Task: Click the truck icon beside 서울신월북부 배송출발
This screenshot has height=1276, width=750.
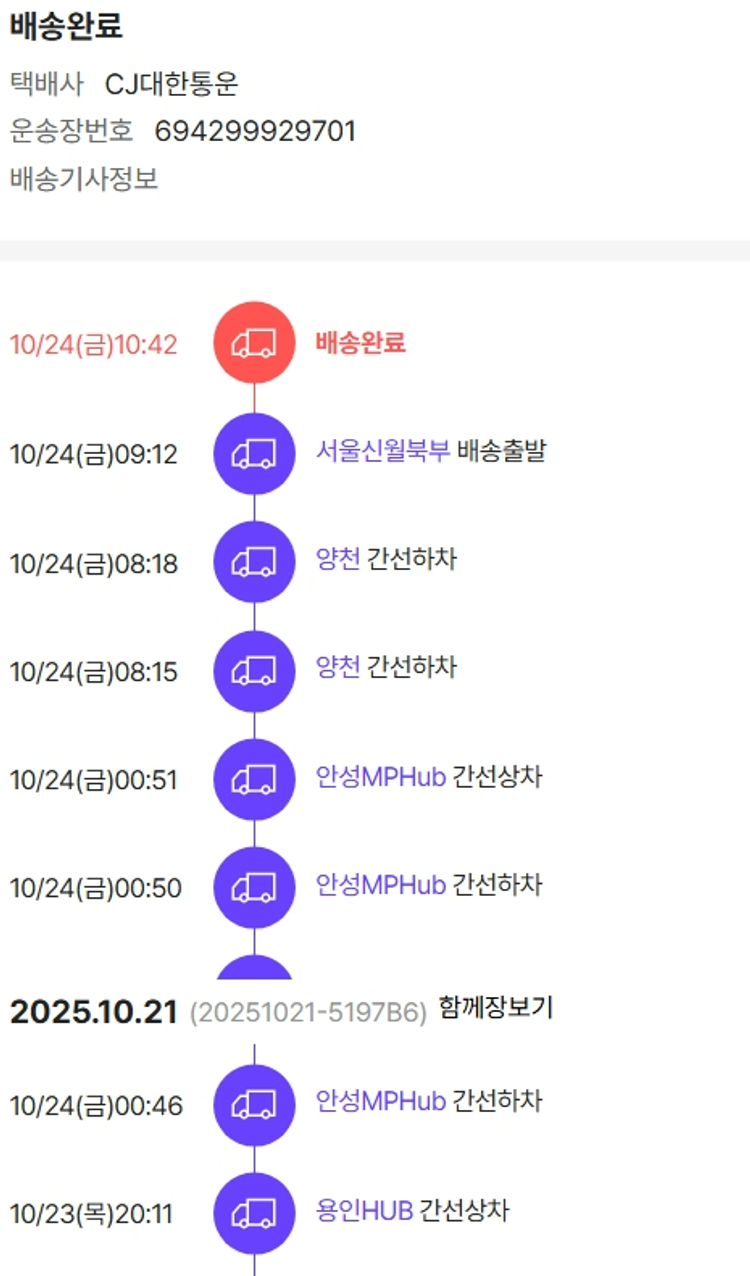Action: pos(254,454)
